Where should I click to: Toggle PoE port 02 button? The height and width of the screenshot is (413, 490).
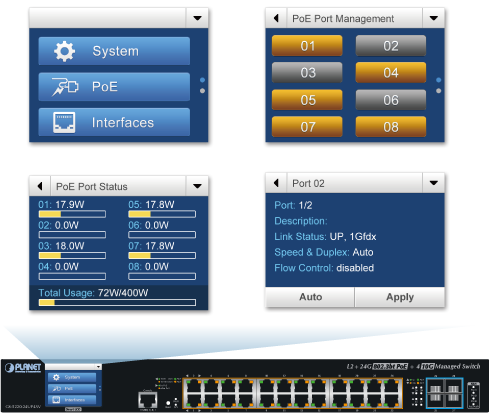point(391,46)
